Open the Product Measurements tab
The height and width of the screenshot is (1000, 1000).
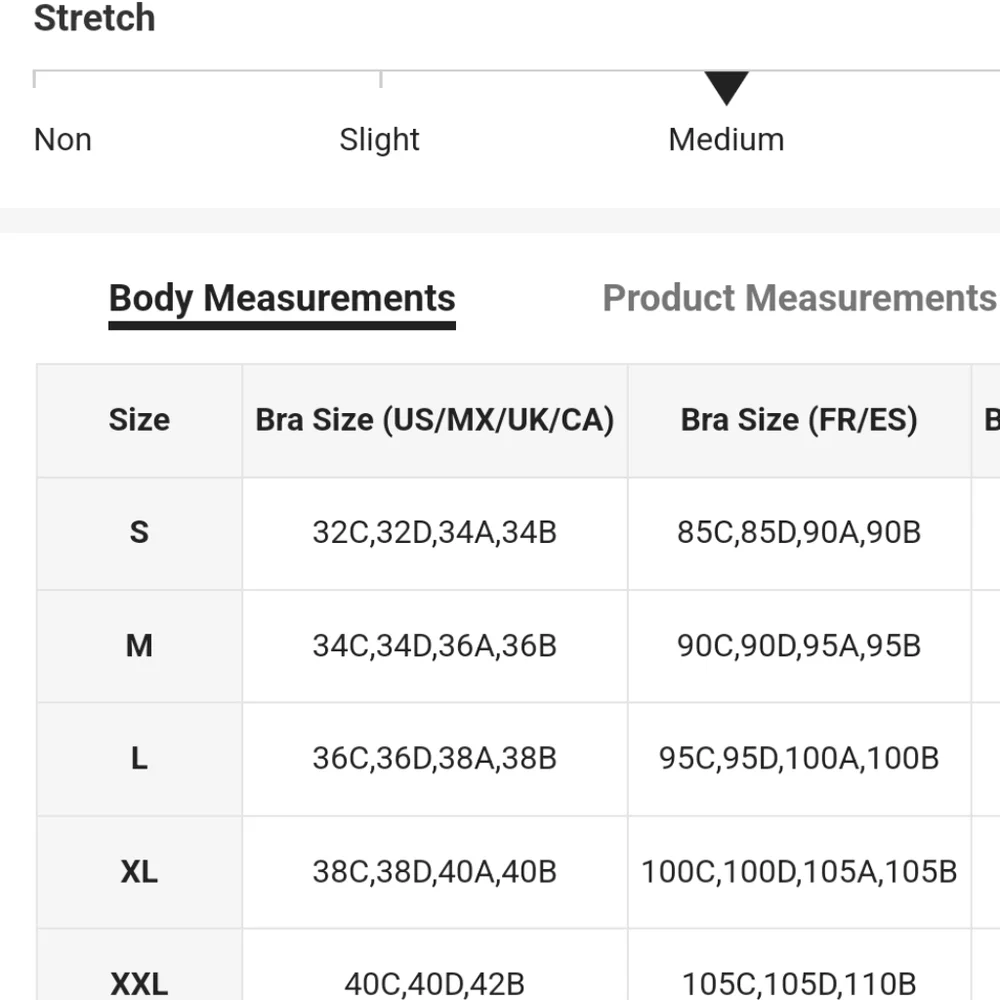[x=800, y=298]
